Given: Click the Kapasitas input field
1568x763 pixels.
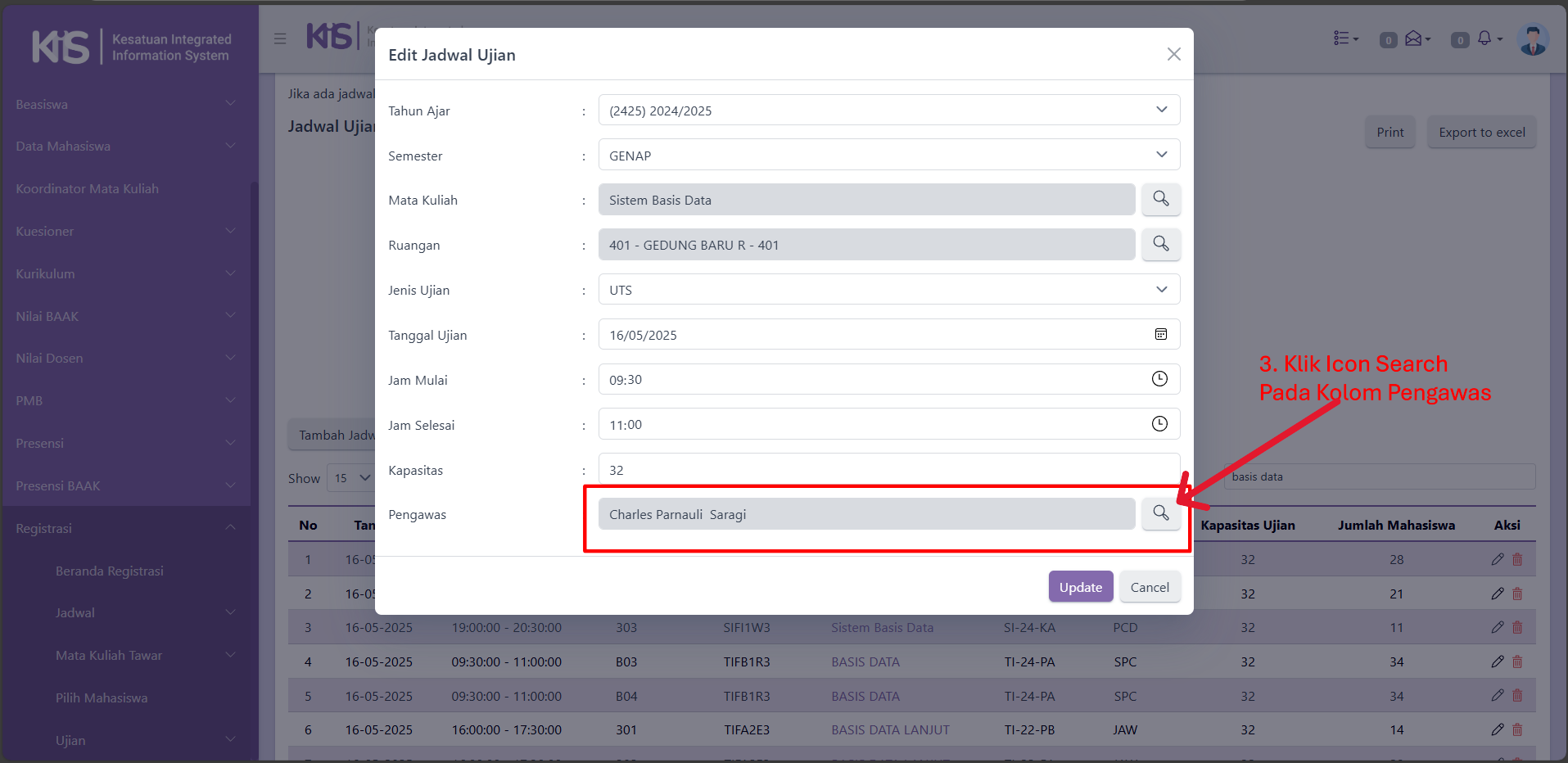Looking at the screenshot, I should [x=888, y=469].
